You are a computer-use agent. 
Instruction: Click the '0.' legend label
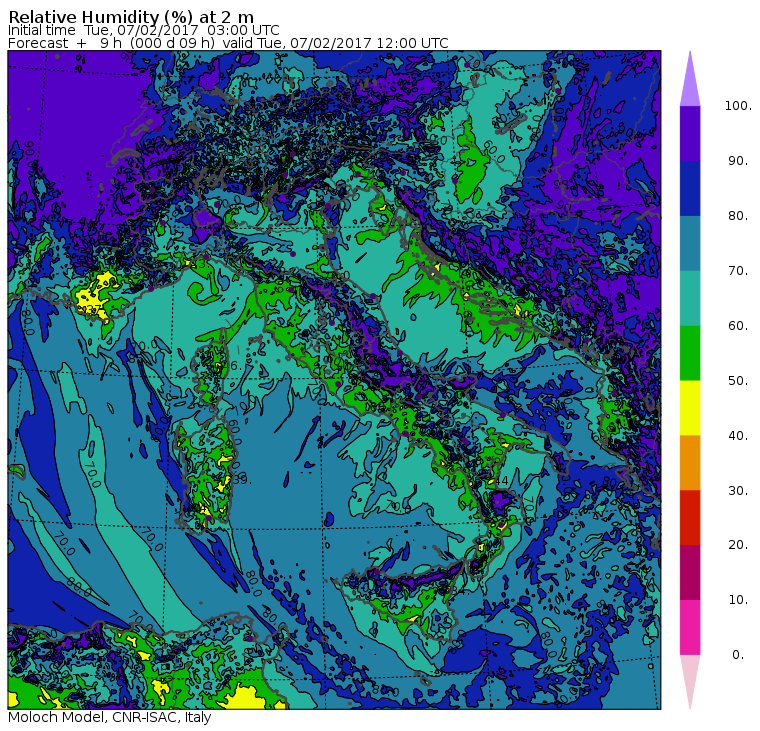coord(738,655)
